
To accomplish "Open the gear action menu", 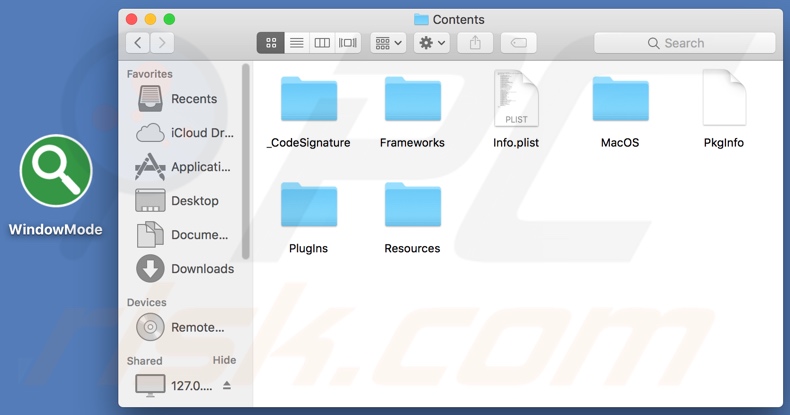I will (x=432, y=43).
